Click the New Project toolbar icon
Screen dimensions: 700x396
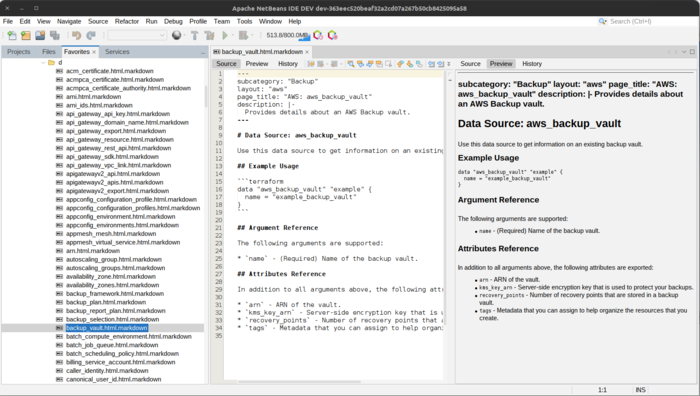pyautogui.click(x=26, y=35)
